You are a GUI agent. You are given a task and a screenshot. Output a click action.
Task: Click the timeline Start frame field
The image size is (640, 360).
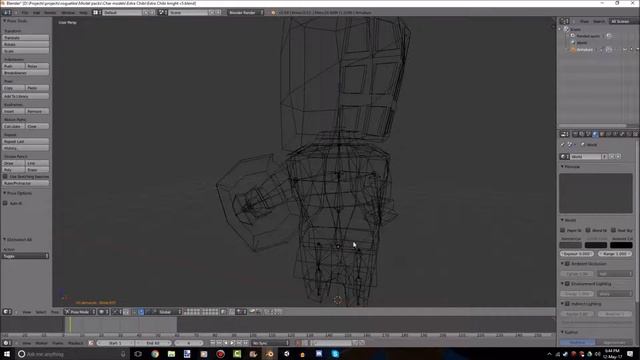tap(116, 343)
